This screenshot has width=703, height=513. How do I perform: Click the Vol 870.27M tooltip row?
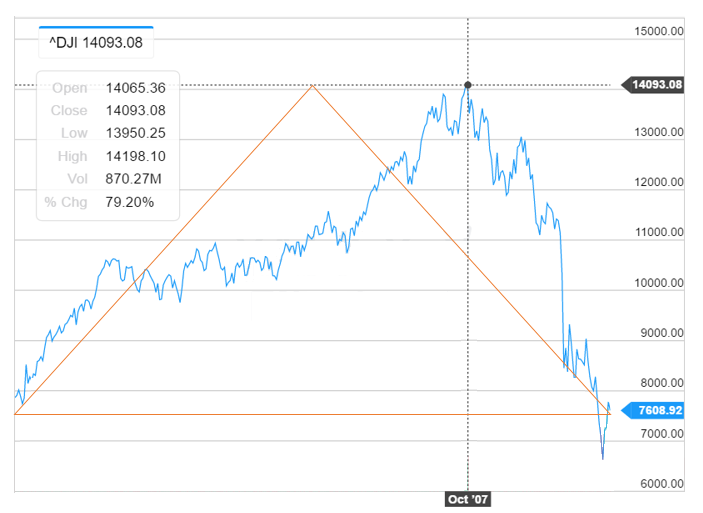[108, 180]
